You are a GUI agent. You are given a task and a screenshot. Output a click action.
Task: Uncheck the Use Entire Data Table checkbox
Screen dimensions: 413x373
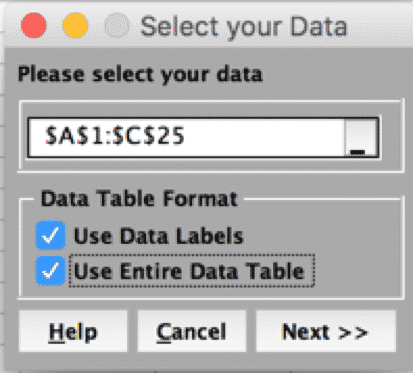pos(50,271)
